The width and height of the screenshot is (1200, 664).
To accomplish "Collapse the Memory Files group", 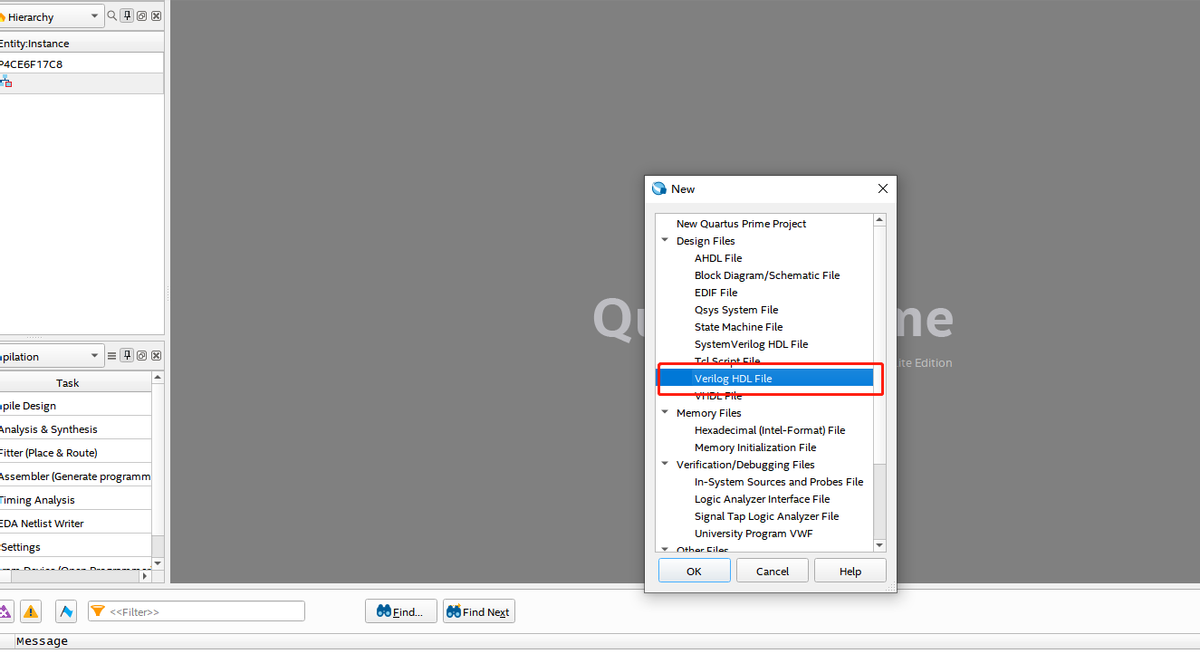I will tap(665, 413).
